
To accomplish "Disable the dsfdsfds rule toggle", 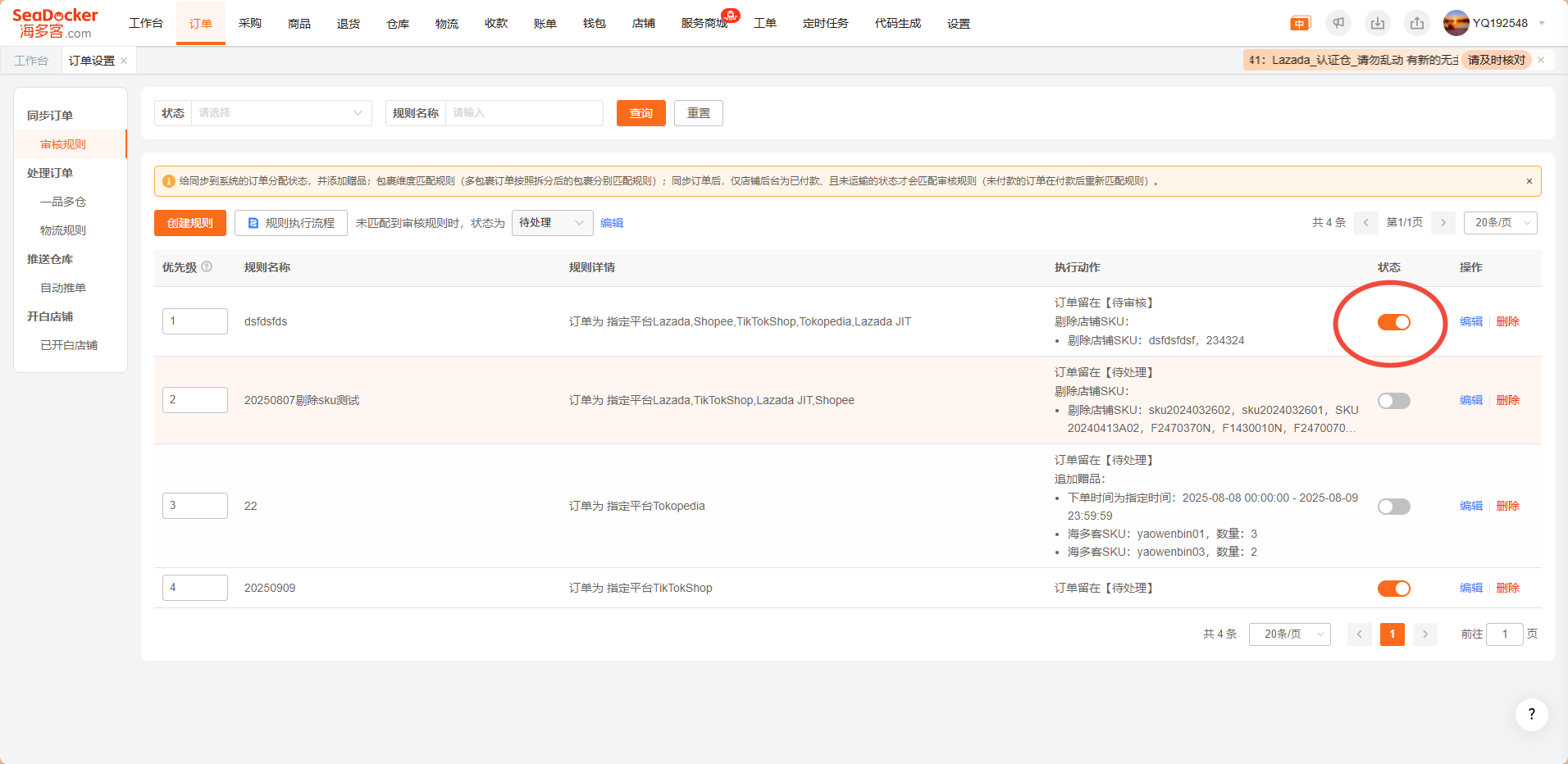I will (1393, 322).
